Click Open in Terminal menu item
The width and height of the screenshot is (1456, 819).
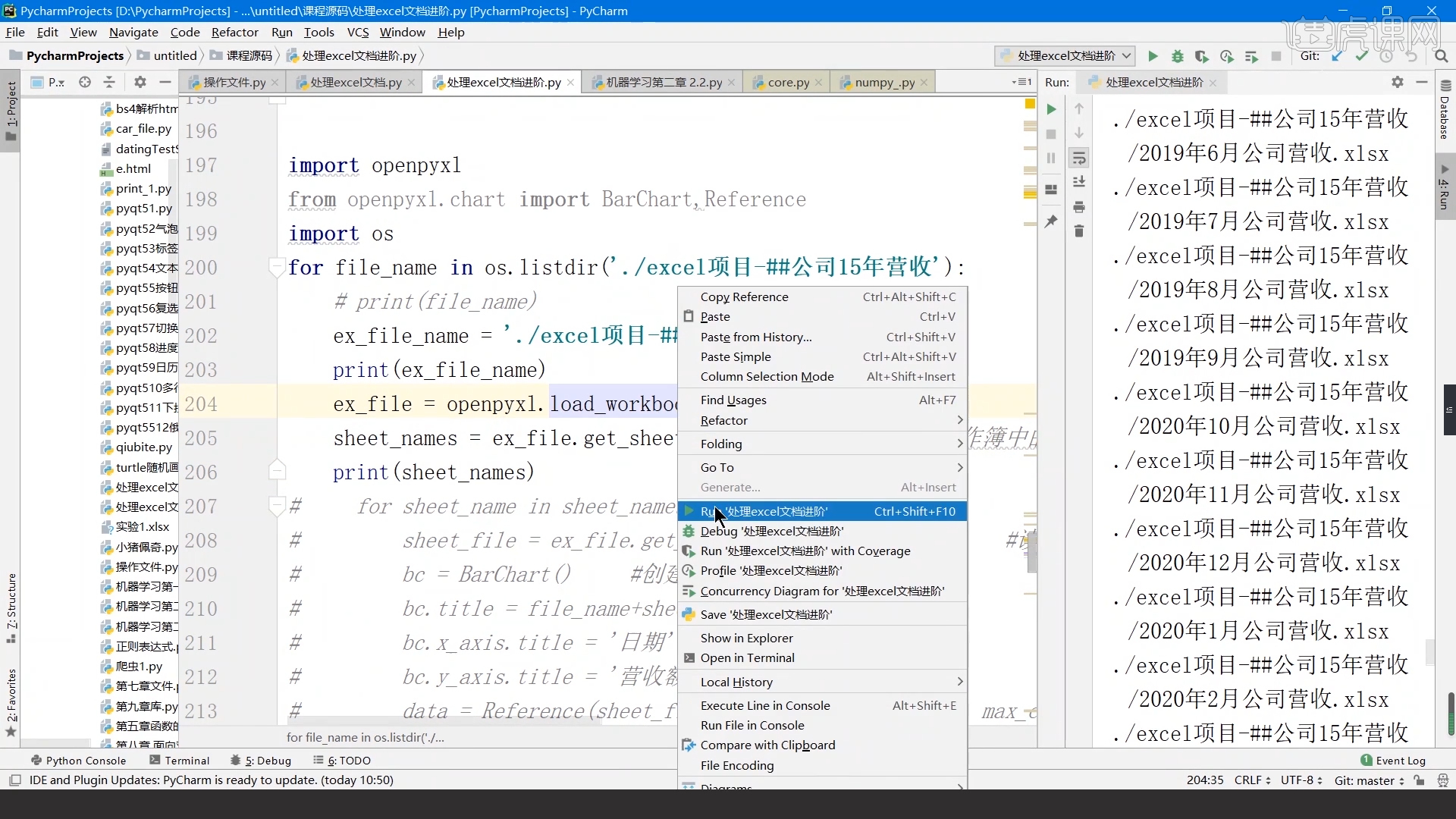(823, 657)
